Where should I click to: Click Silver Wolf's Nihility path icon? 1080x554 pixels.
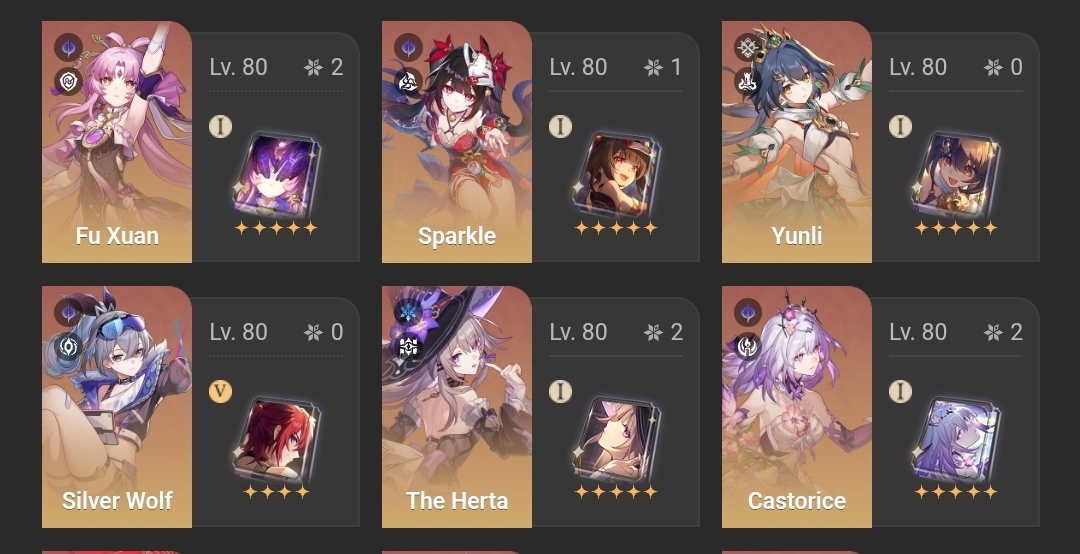[68, 347]
